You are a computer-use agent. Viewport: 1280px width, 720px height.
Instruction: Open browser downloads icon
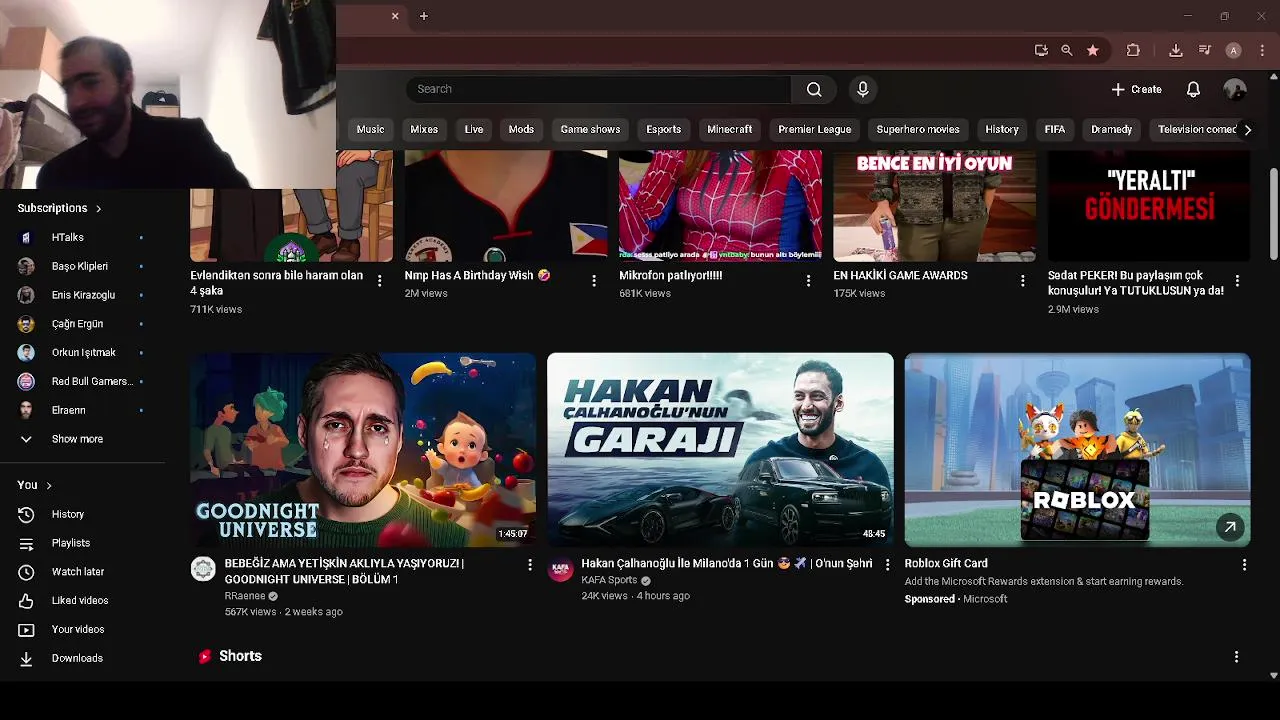tap(1176, 50)
